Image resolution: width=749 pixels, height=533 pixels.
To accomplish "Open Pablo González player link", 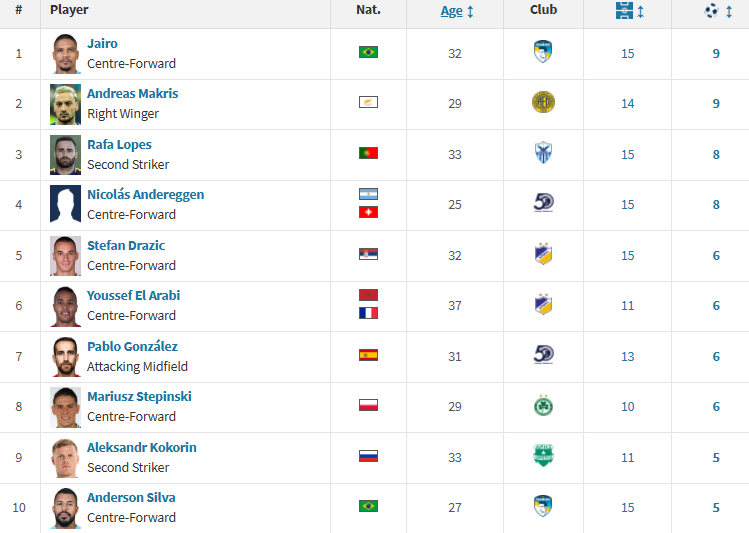I will click(x=132, y=347).
